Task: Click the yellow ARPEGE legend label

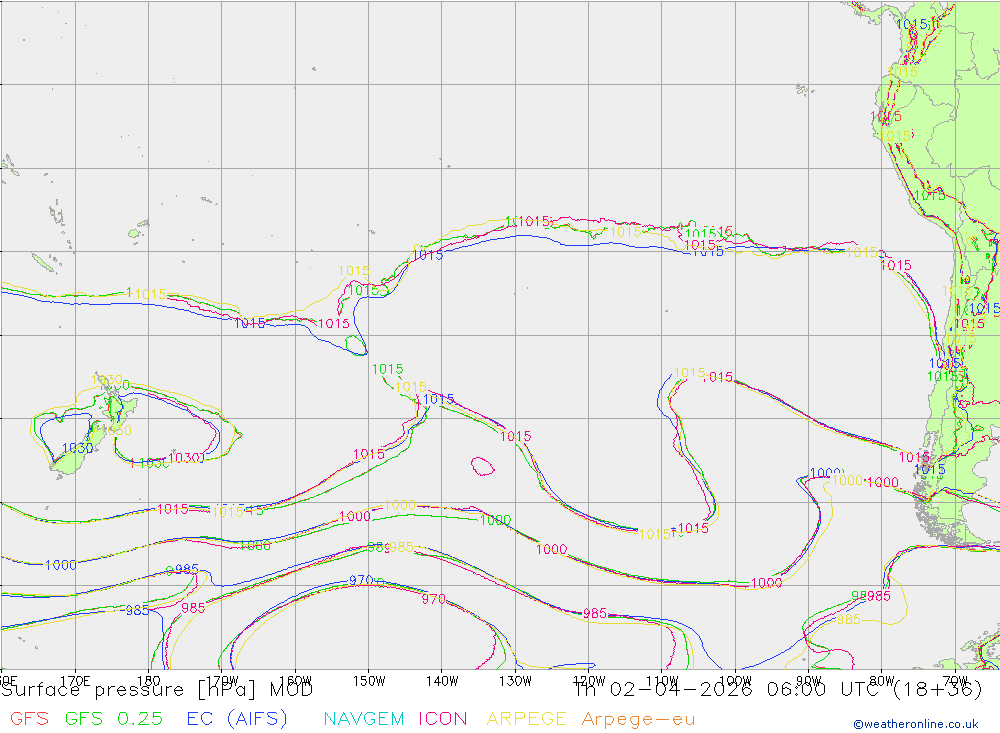Action: click(x=526, y=719)
